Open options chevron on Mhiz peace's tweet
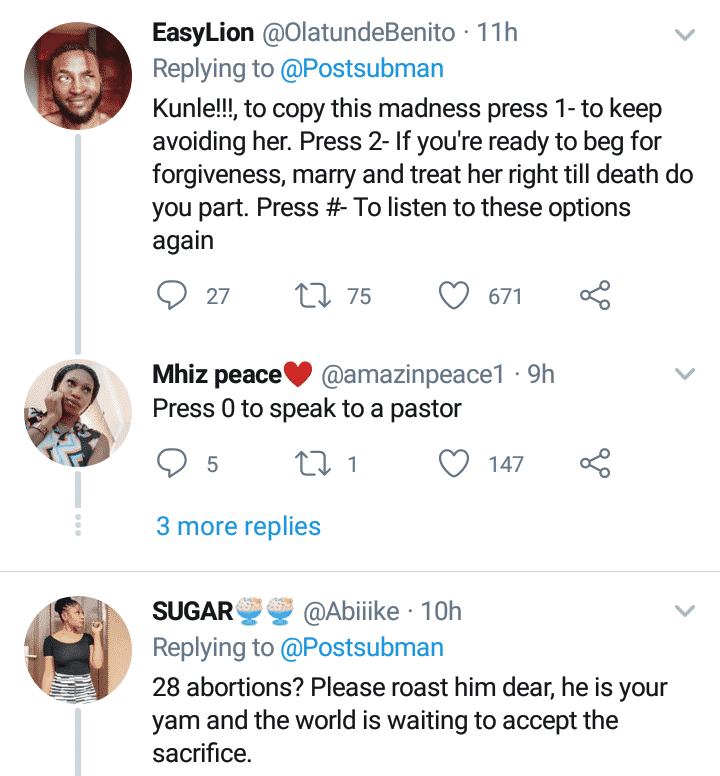The height and width of the screenshot is (776, 720). 685,375
